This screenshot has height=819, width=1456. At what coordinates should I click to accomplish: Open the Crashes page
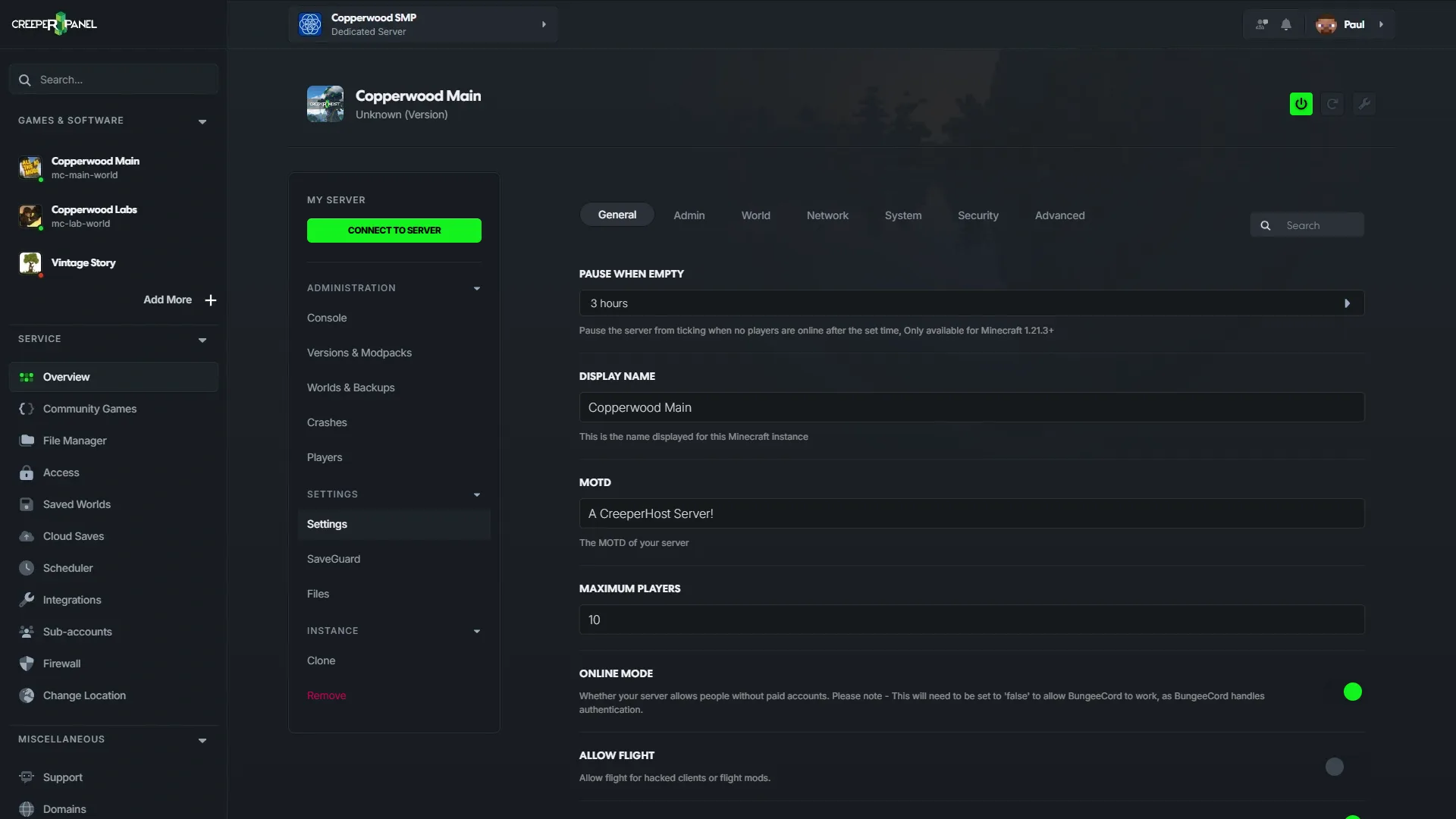(327, 422)
